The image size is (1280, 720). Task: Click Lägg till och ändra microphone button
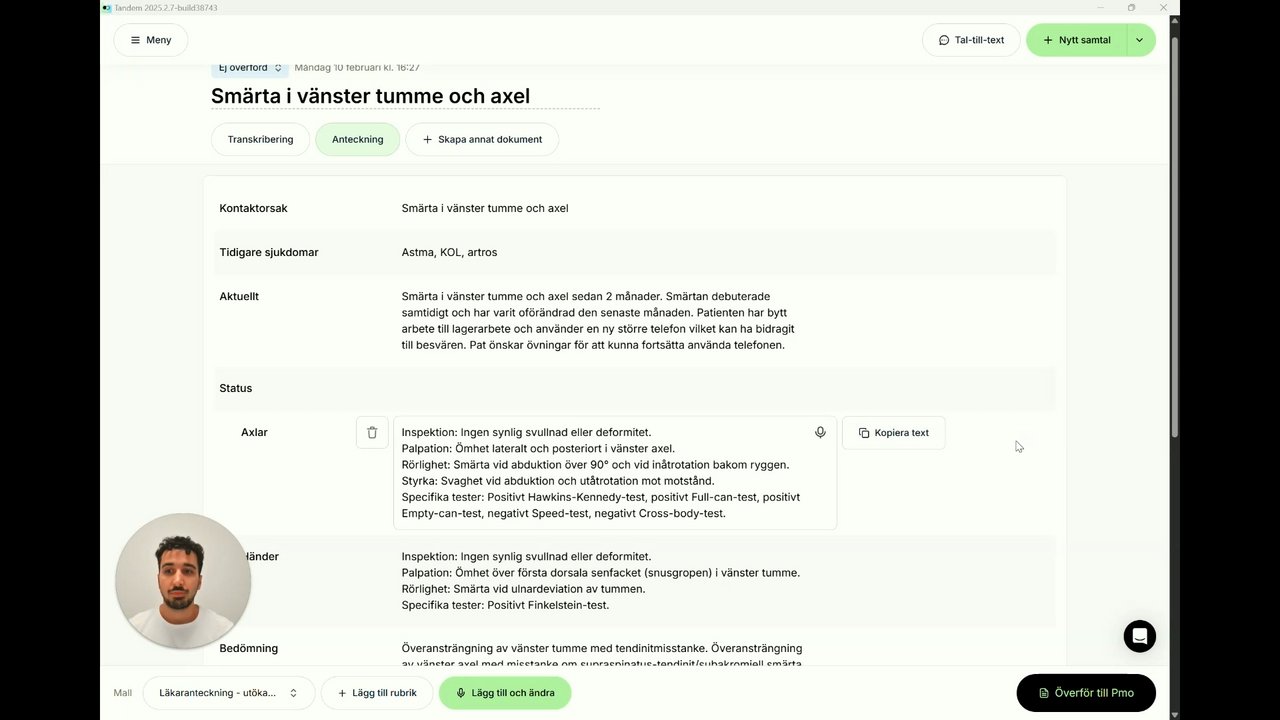pos(504,693)
